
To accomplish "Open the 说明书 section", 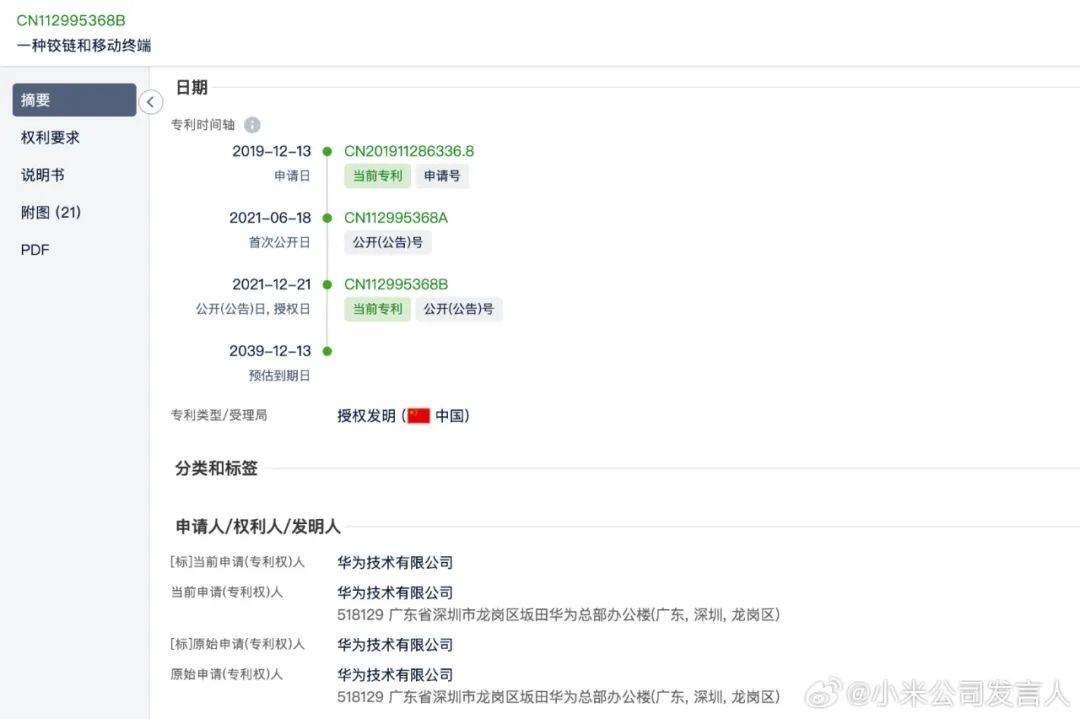I will (43, 175).
